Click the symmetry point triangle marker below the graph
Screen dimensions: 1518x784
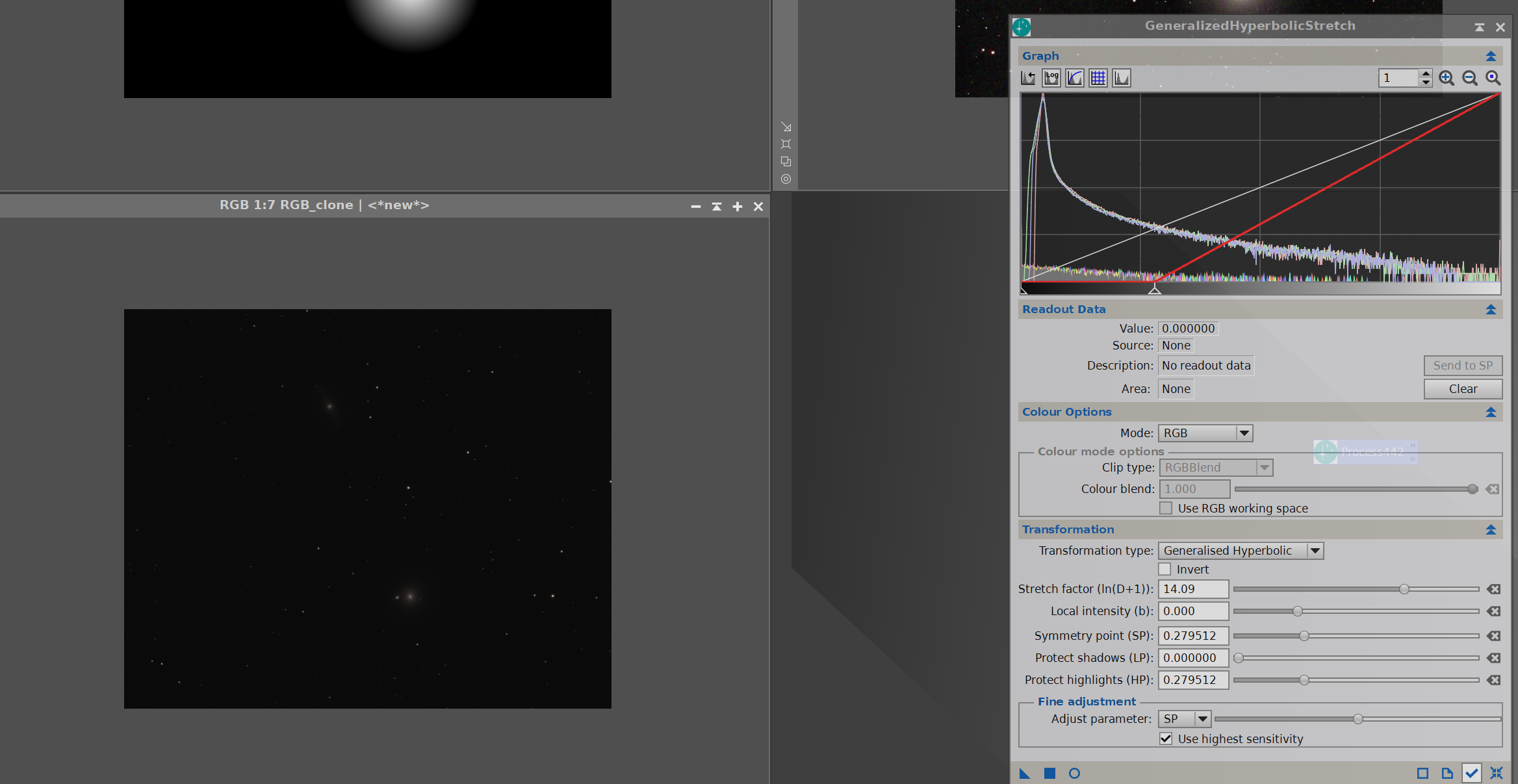tap(1155, 290)
